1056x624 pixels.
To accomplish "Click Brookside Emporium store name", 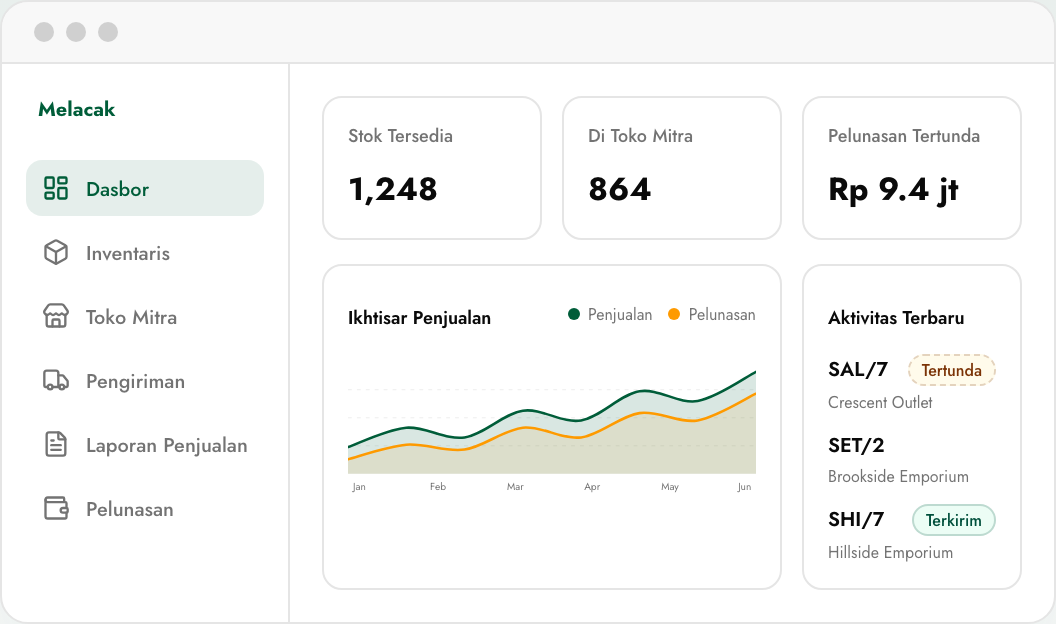I will coord(898,477).
